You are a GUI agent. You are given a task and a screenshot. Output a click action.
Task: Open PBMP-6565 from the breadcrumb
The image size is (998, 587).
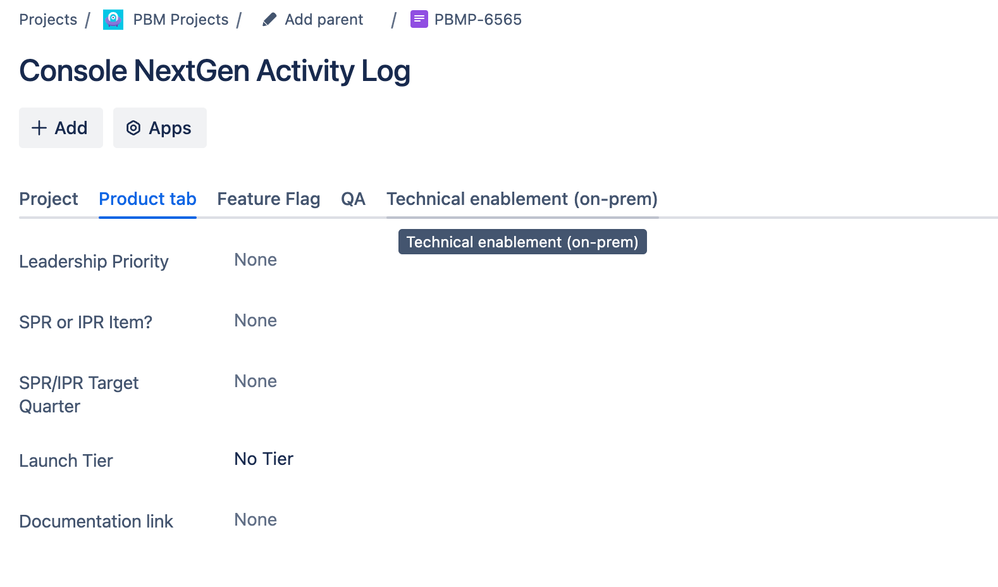tap(477, 18)
